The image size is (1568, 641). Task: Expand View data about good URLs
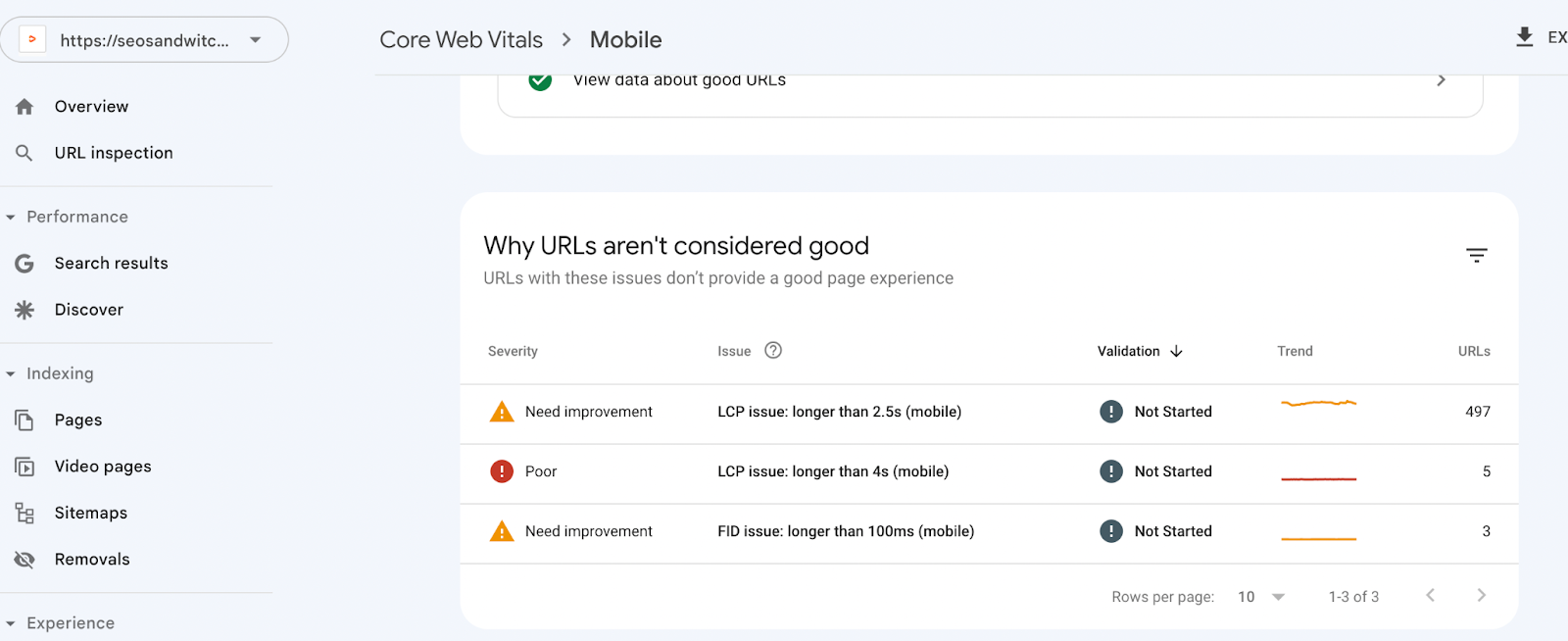(1441, 80)
